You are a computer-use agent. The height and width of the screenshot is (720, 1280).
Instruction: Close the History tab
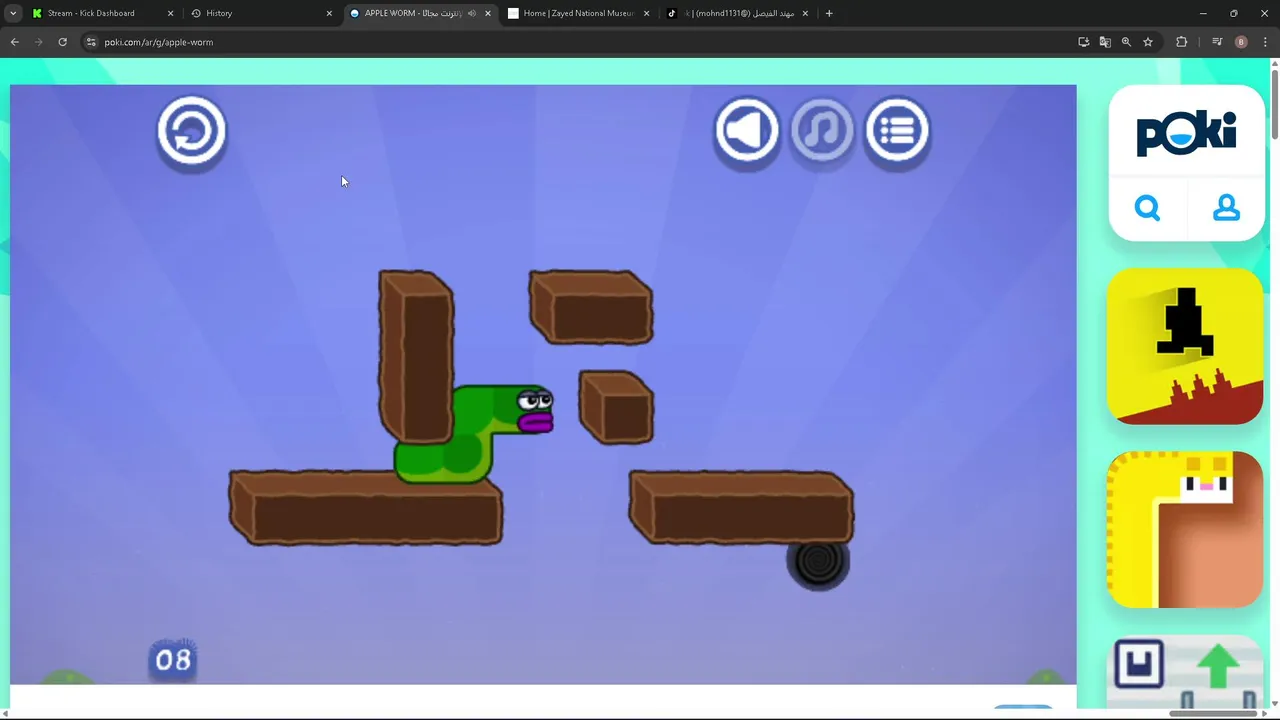[x=329, y=13]
